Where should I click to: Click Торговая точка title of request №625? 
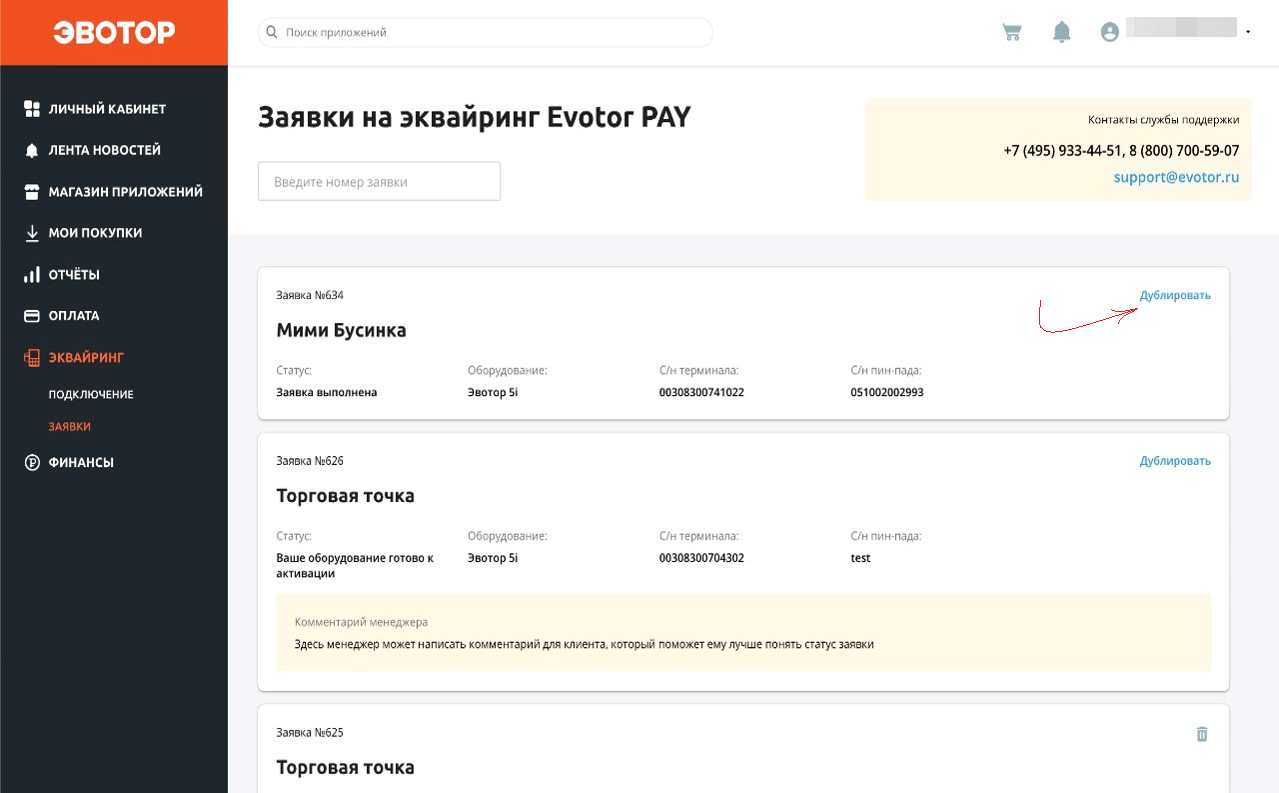click(x=345, y=768)
